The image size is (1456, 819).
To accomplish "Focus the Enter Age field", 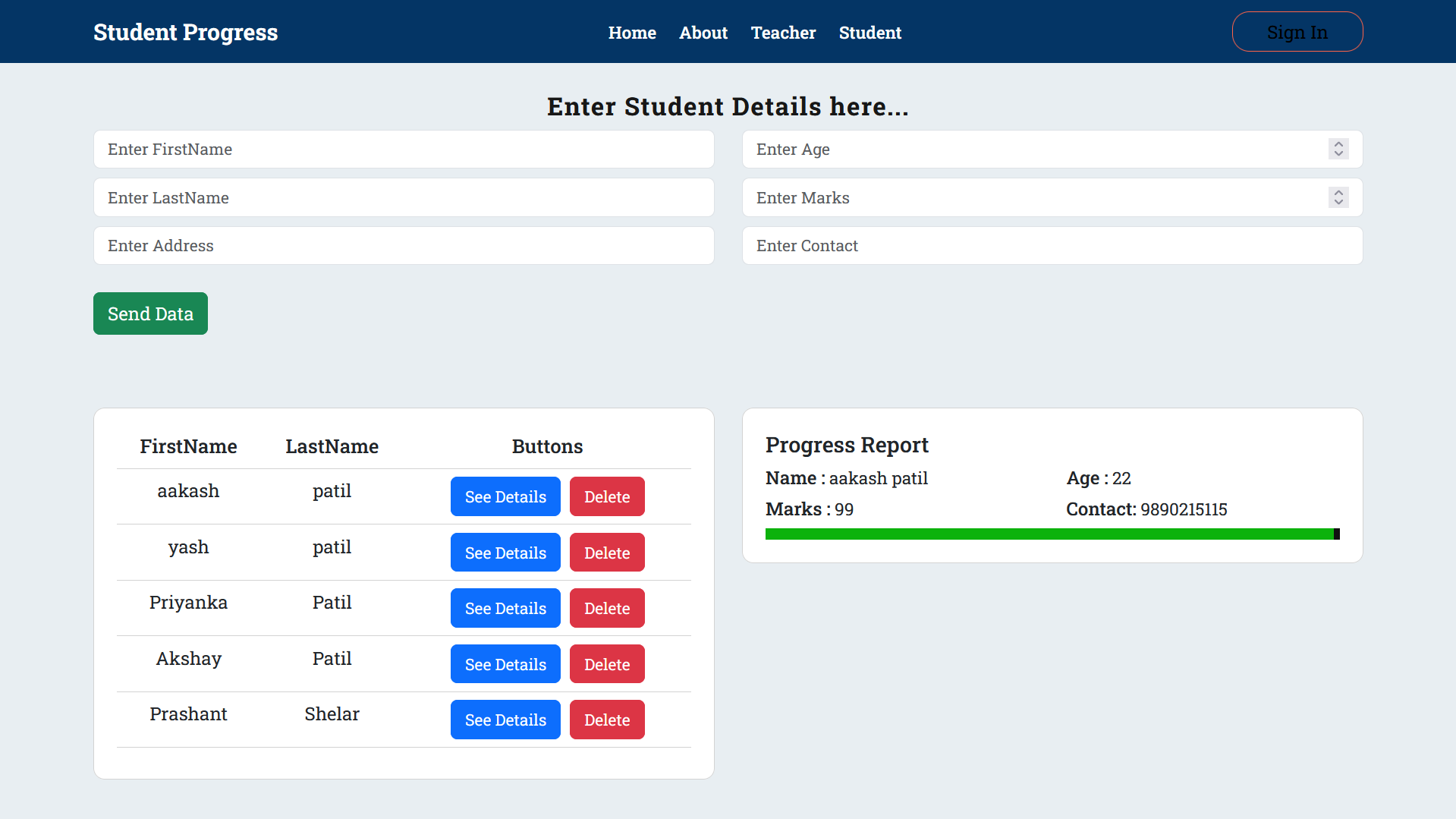I will (1052, 150).
